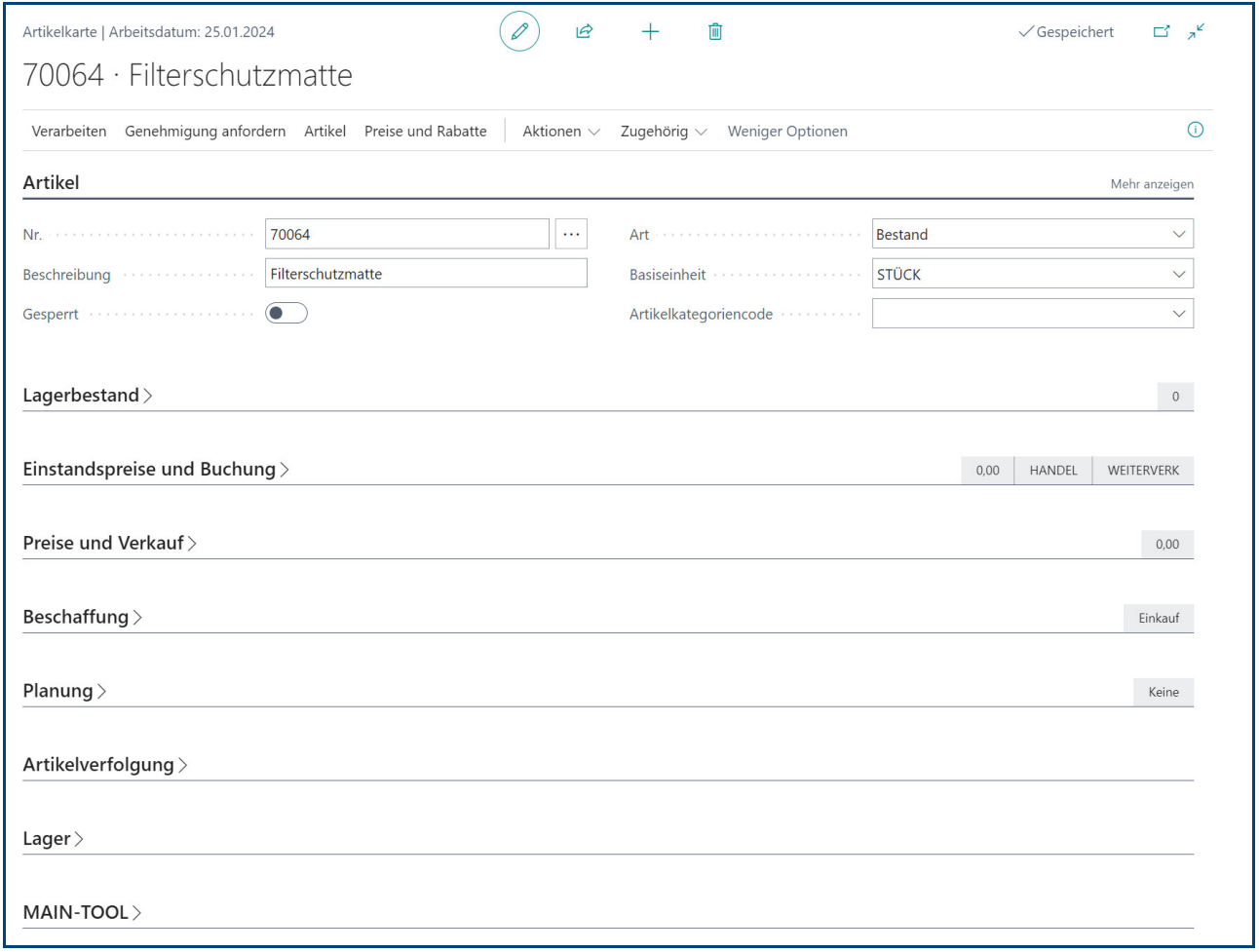
Task: Open Genehmigung anfordern menu
Action: click(x=206, y=131)
